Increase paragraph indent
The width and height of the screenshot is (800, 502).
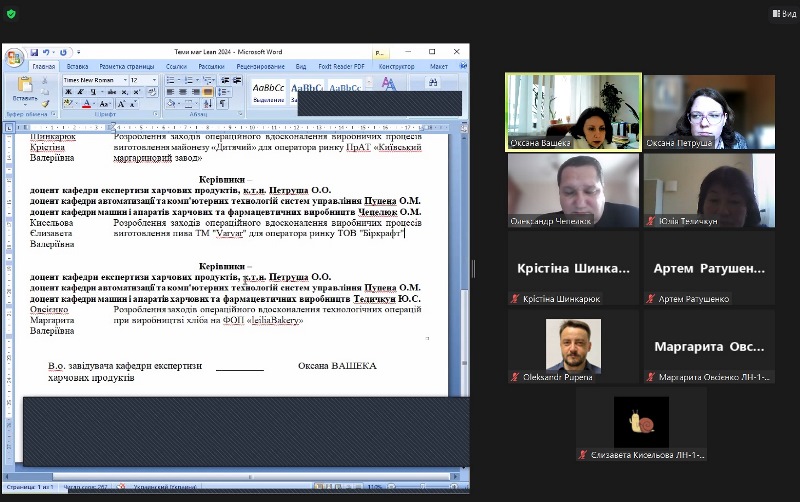[x=237, y=80]
